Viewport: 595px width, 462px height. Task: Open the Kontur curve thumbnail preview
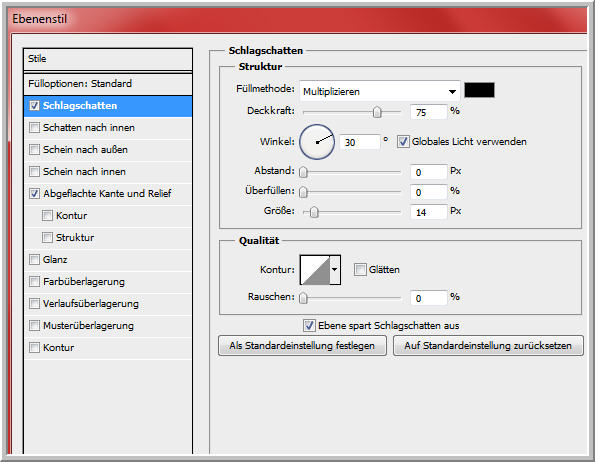click(315, 270)
